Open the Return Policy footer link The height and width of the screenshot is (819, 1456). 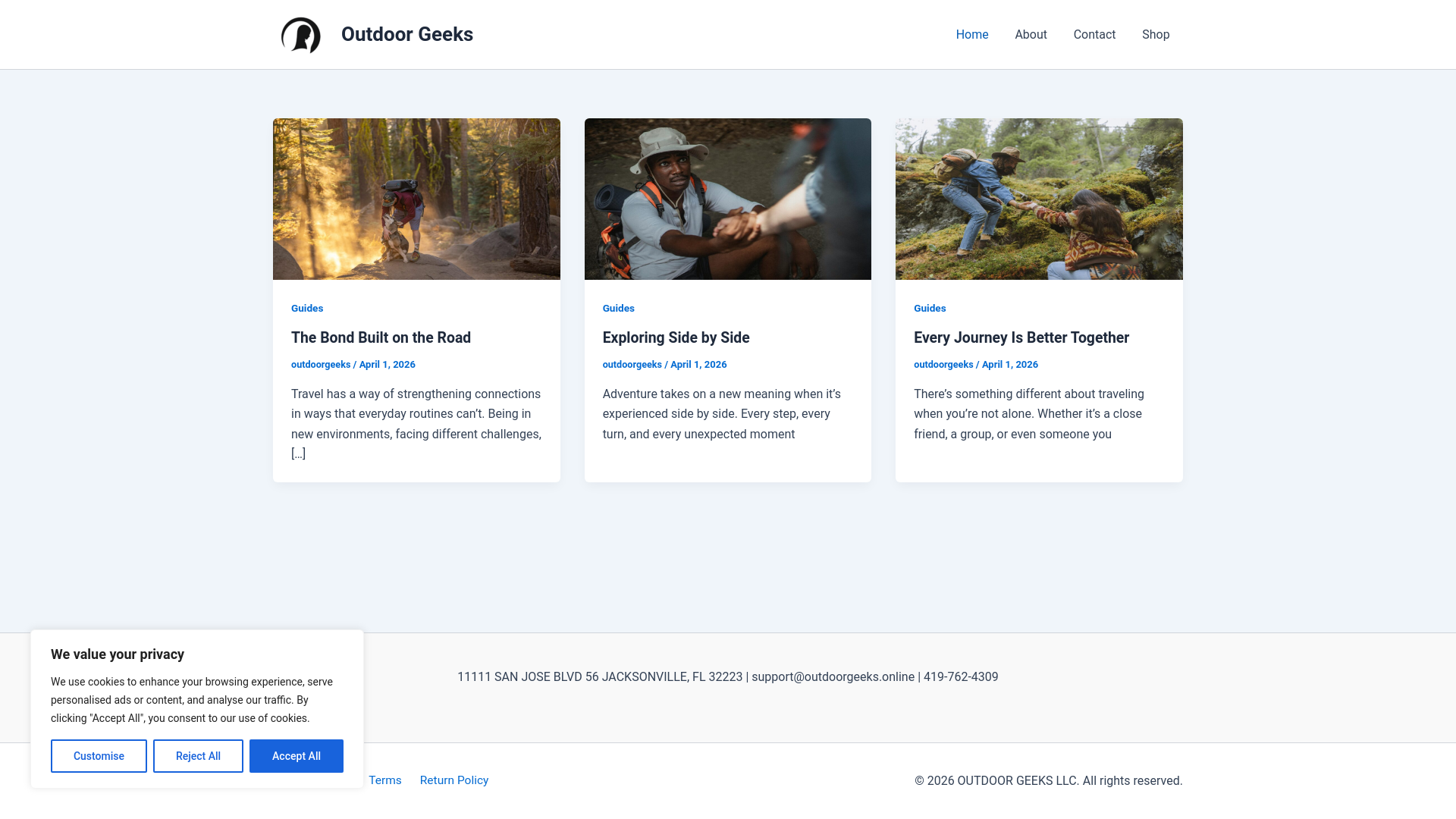click(454, 780)
